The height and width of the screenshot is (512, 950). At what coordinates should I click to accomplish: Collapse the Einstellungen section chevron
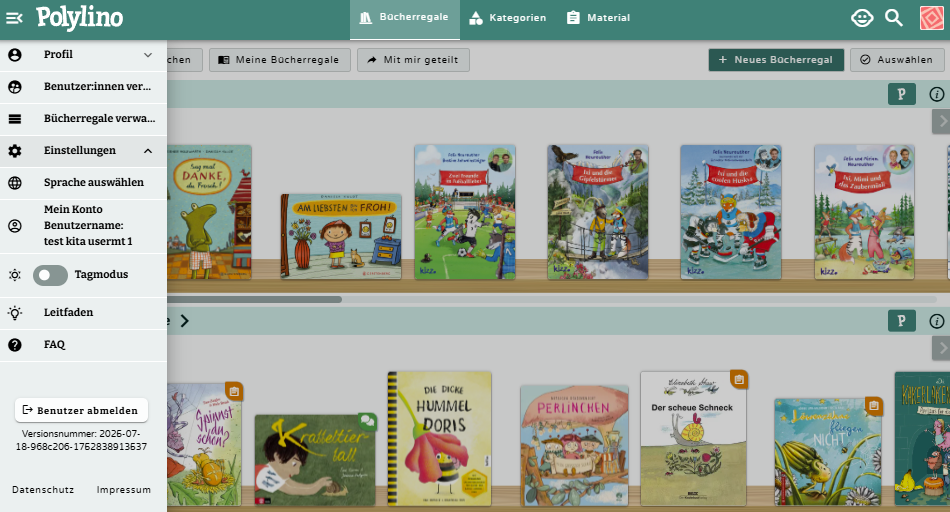[x=148, y=151]
